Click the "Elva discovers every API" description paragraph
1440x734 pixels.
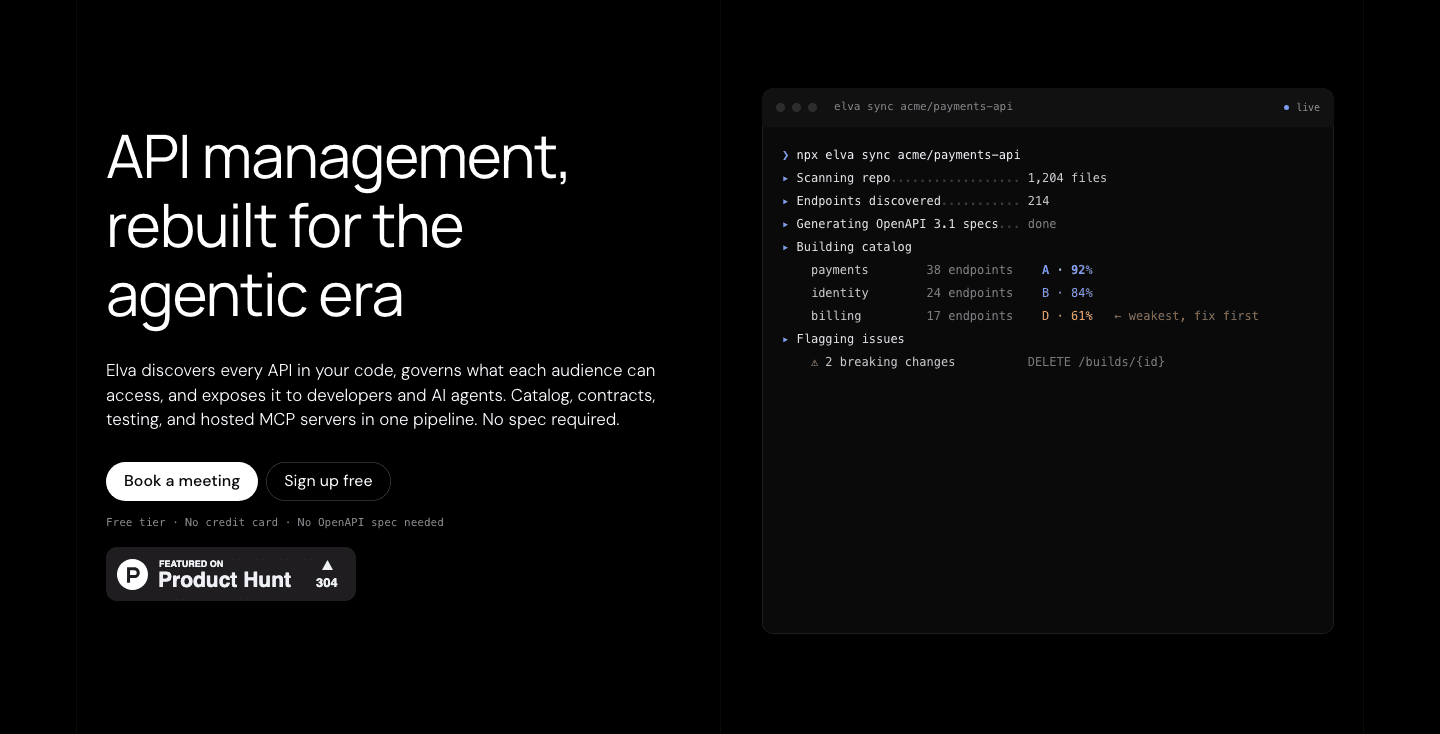pos(381,395)
